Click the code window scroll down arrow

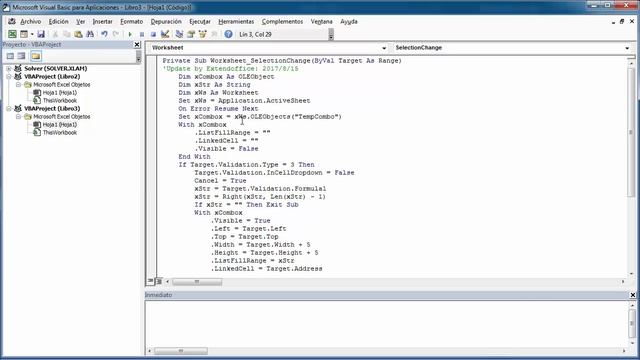pos(631,273)
